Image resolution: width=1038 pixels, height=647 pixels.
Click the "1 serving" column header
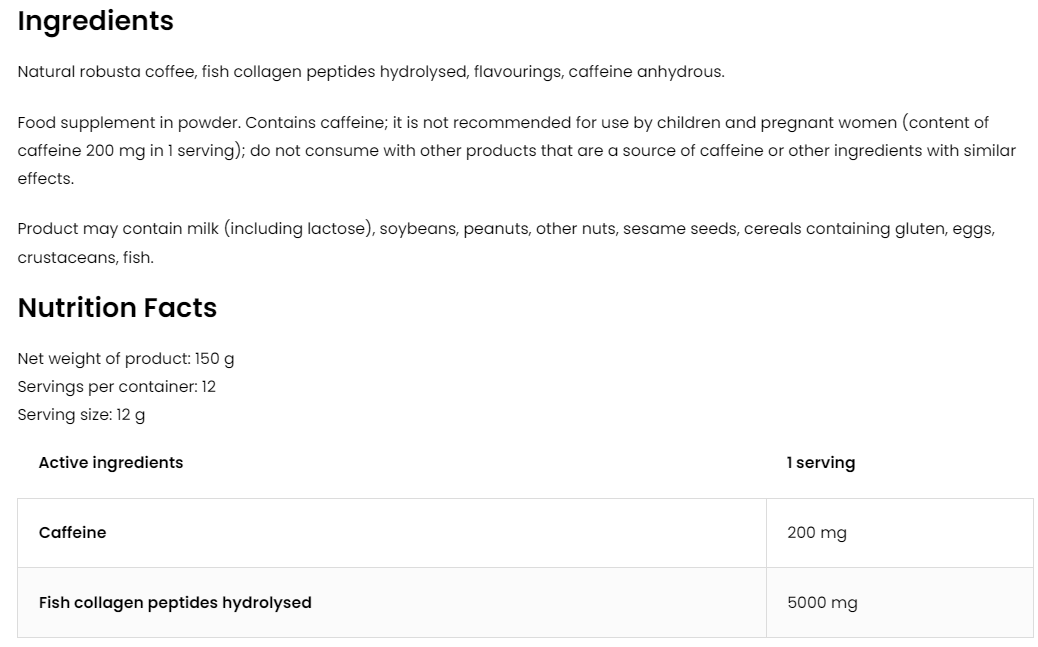[821, 462]
